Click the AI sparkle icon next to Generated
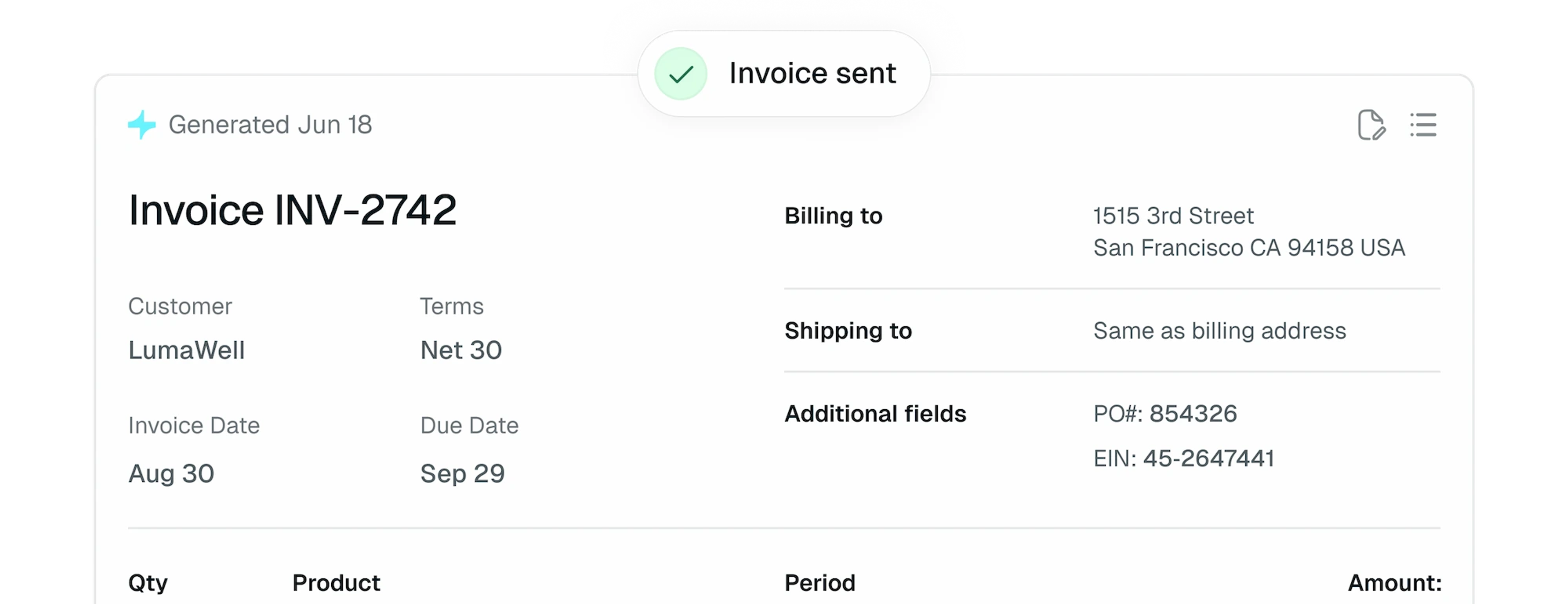This screenshot has height=604, width=1568. (x=141, y=125)
